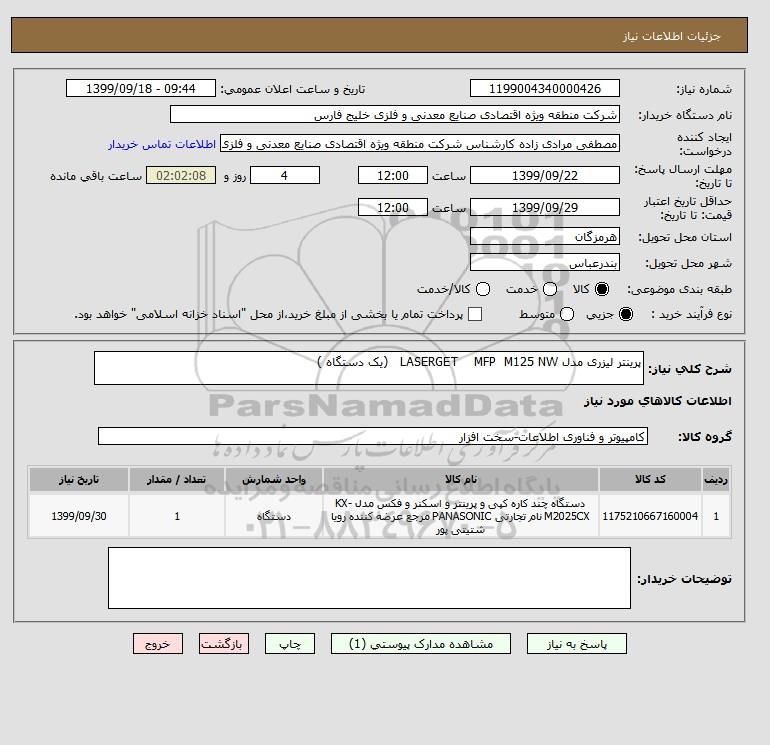Click the deadline date 1399/09/22 field
The image size is (770, 745).
tap(545, 175)
